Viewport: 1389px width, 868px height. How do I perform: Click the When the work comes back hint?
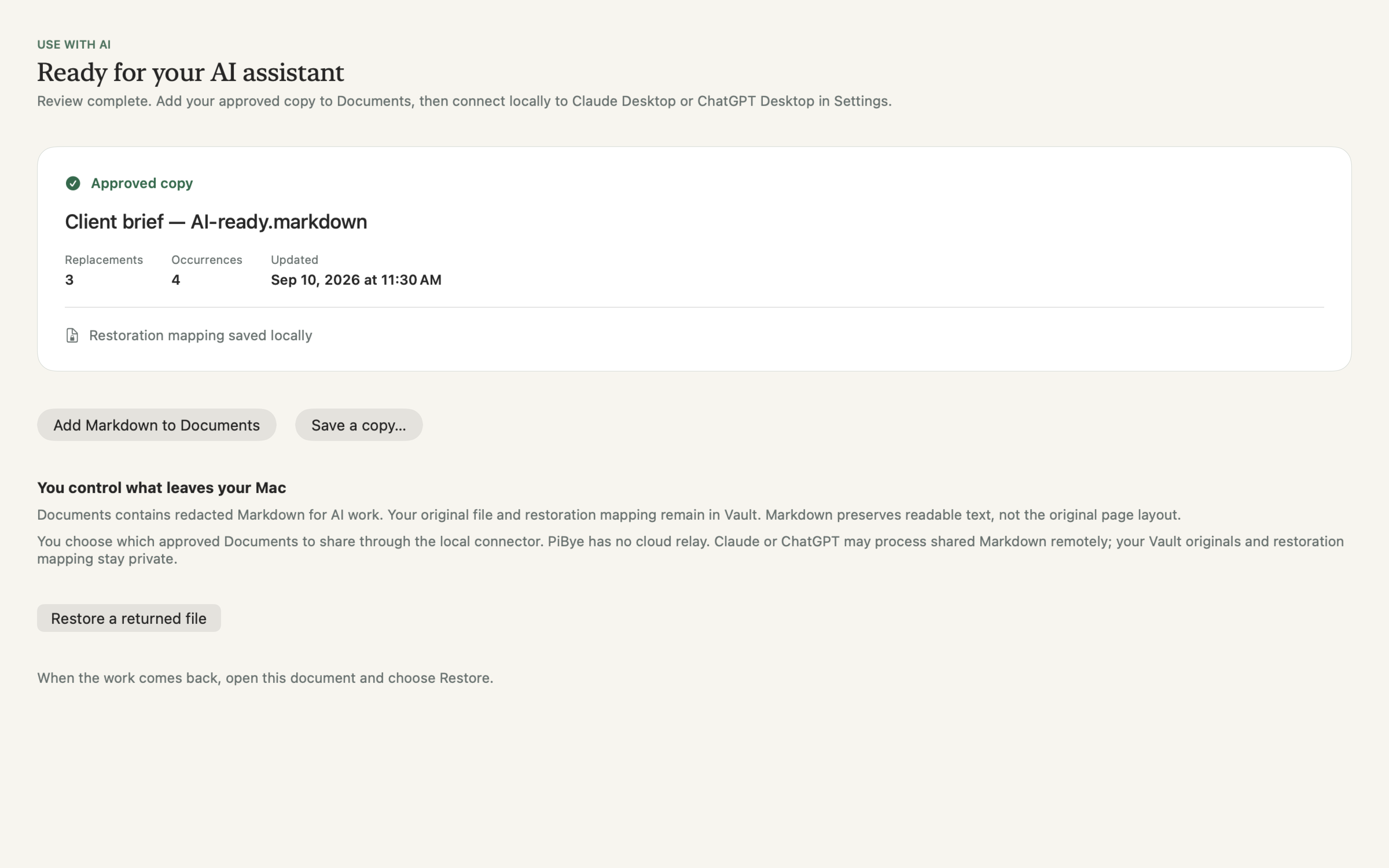[265, 678]
